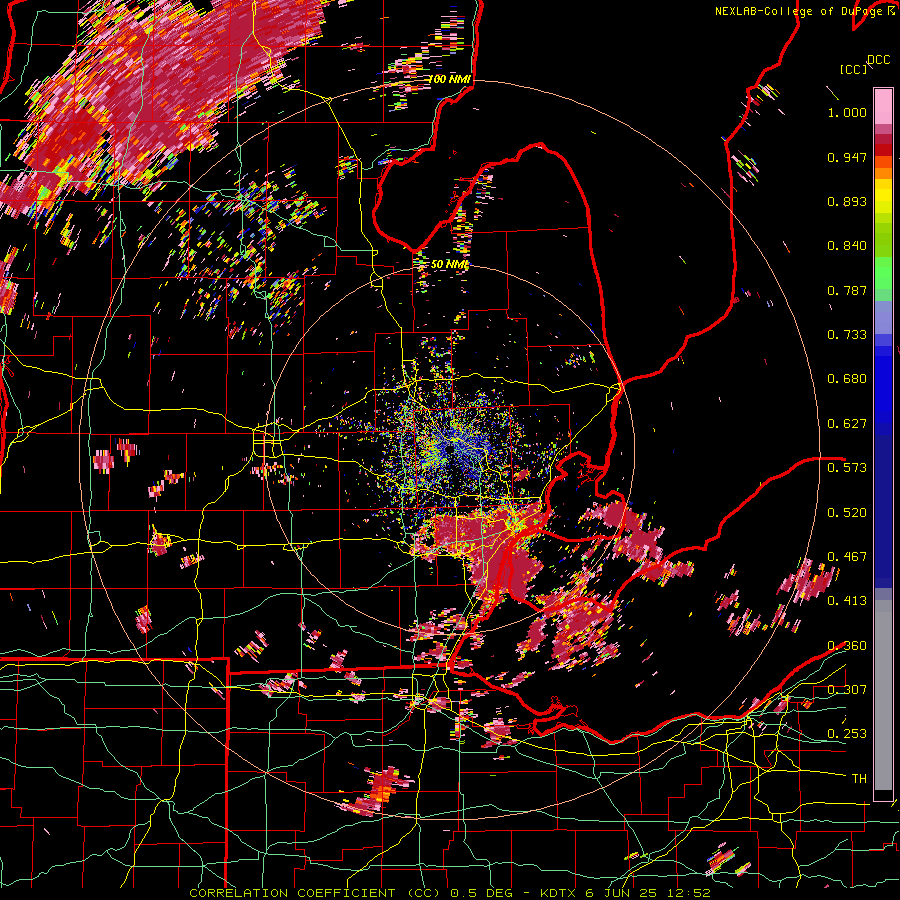
Task: Select the 0.253 scale value
Action: [x=847, y=734]
